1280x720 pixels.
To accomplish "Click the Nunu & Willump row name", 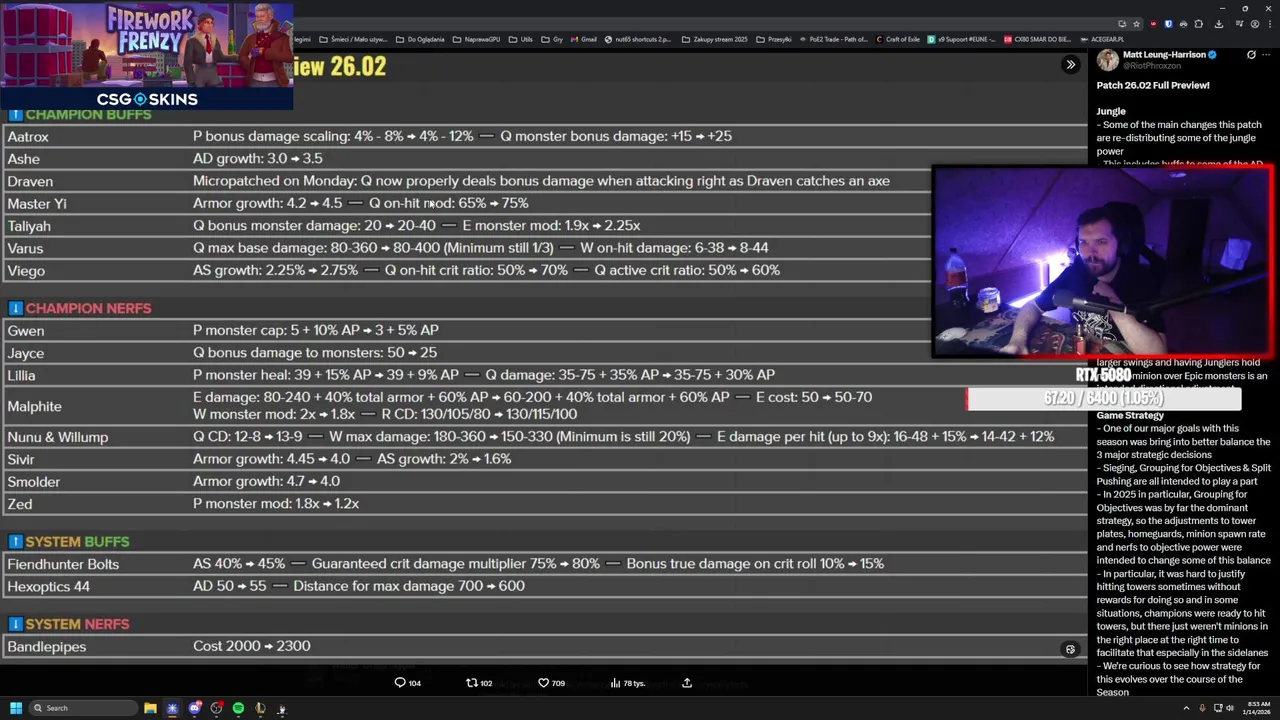I will click(x=58, y=437).
